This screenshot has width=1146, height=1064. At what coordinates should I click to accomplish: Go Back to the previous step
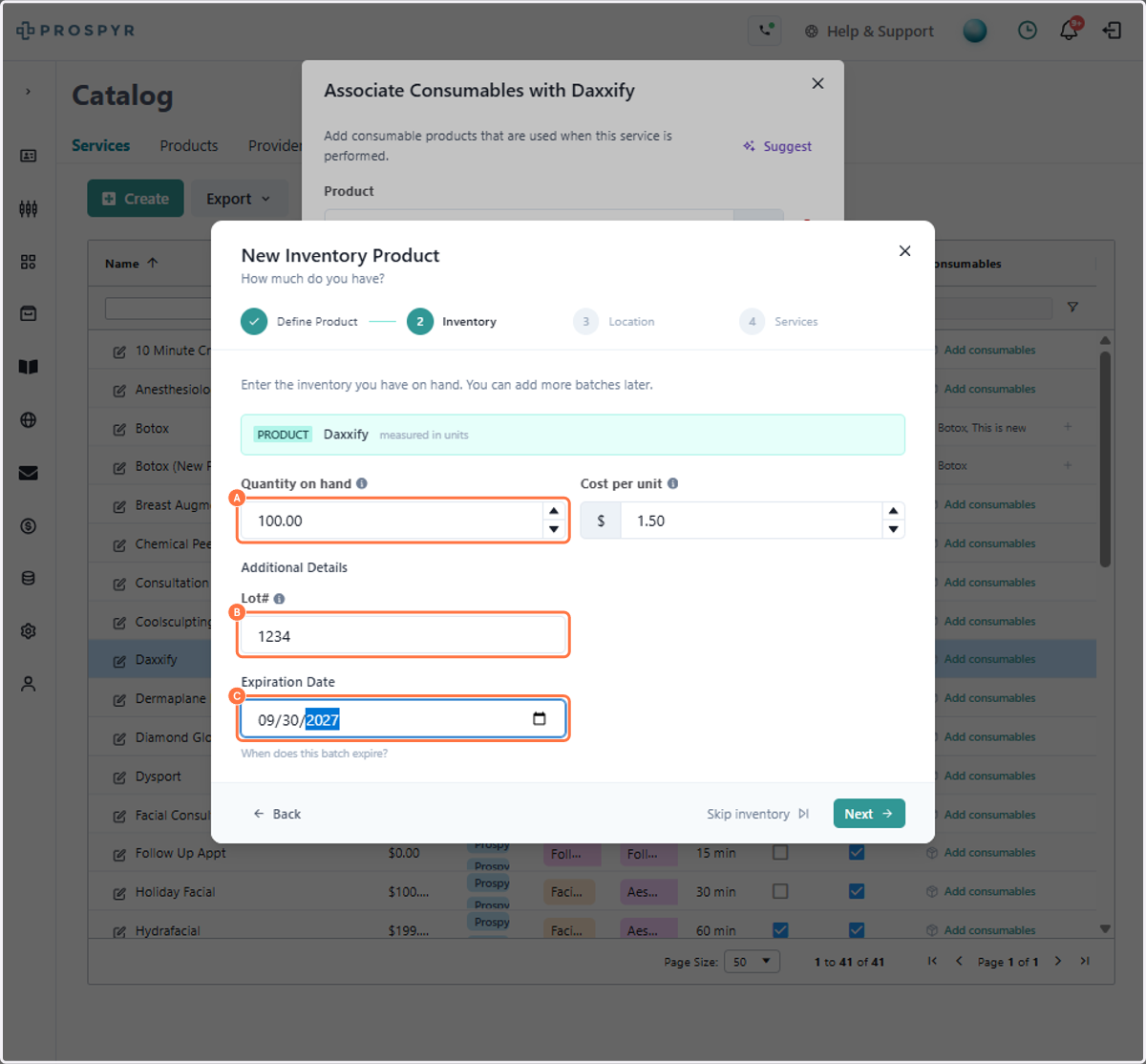tap(277, 814)
